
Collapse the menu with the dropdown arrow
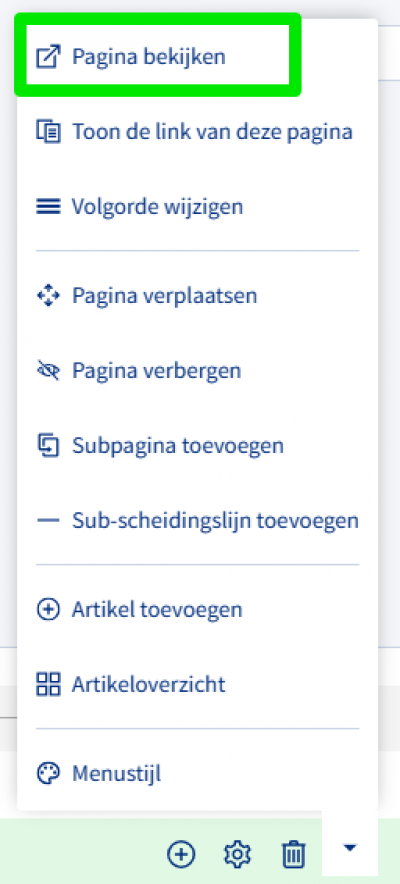349,847
